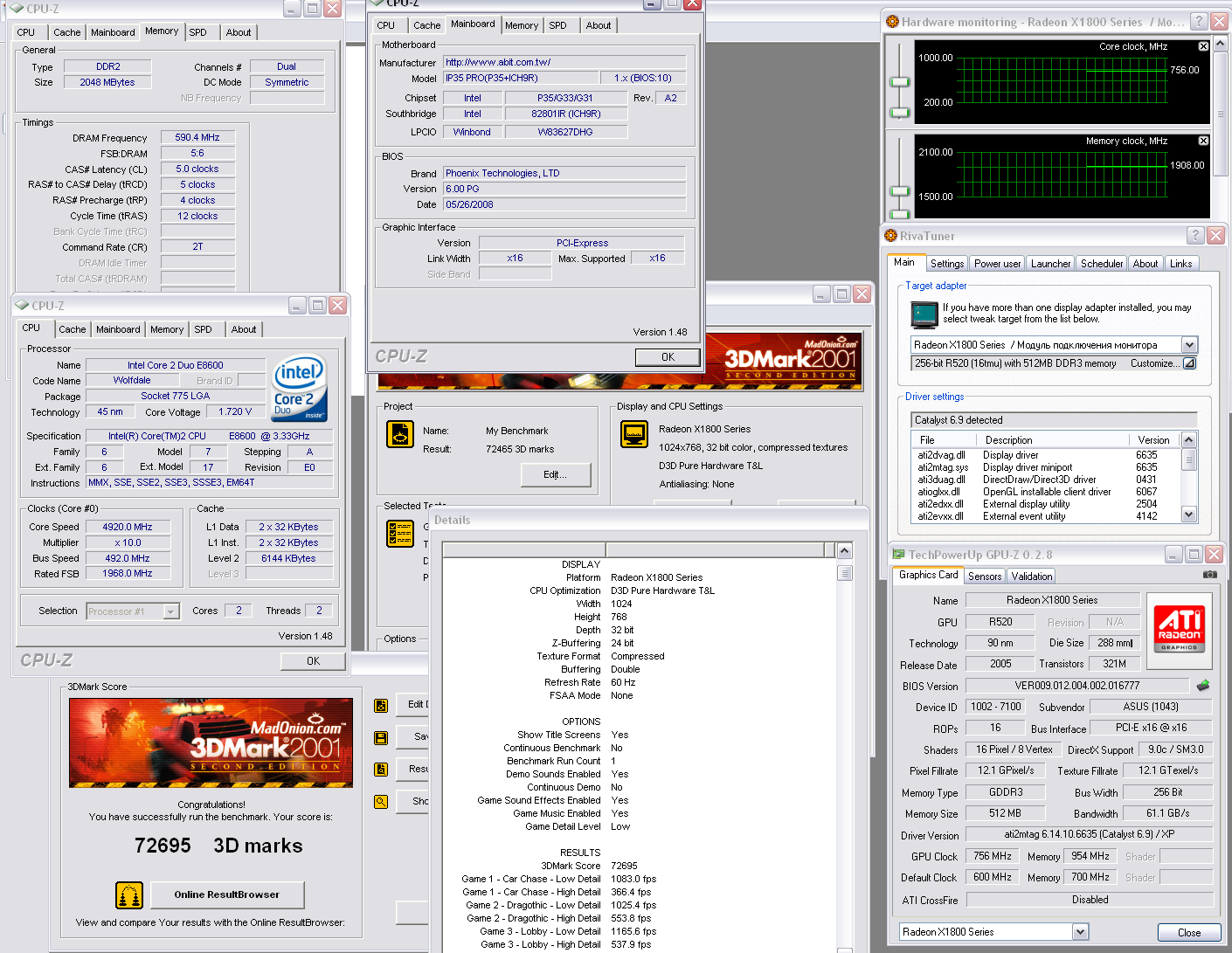This screenshot has width=1232, height=953.
Task: Click the driver list scroll up arrow
Action: [x=1188, y=440]
